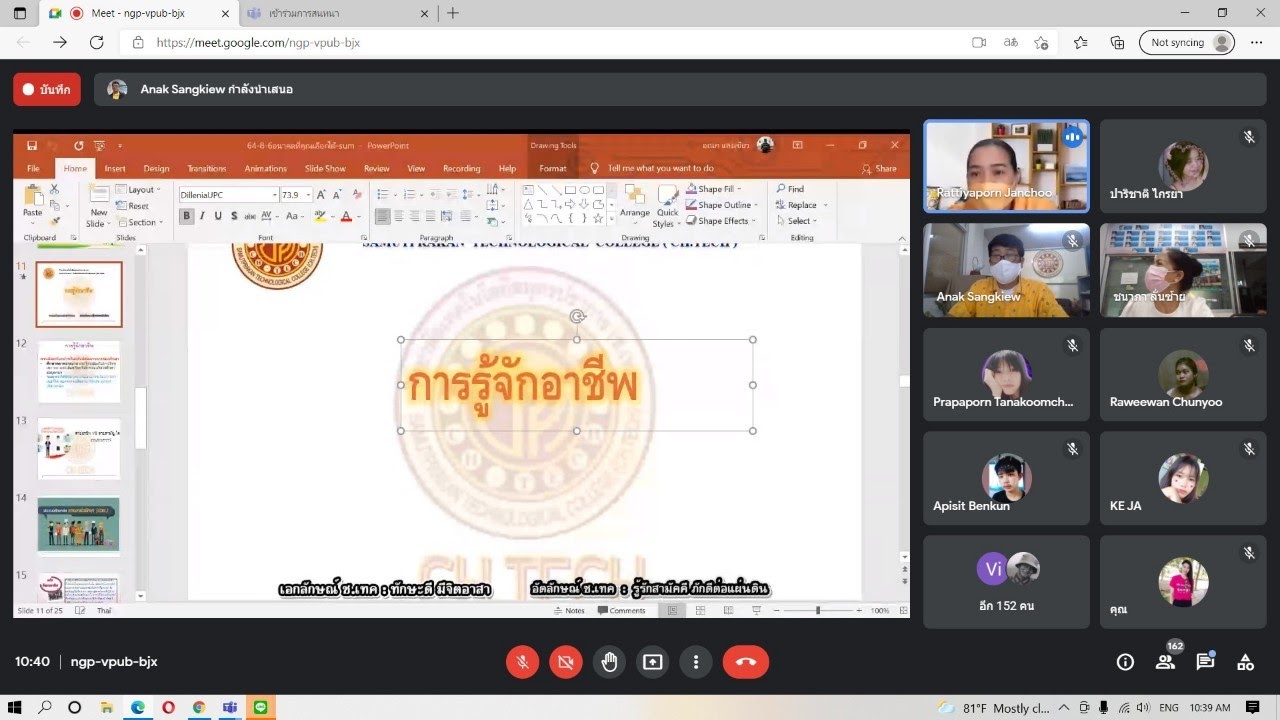Open Meet more options three-dot menu
The height and width of the screenshot is (720, 1280).
696,662
